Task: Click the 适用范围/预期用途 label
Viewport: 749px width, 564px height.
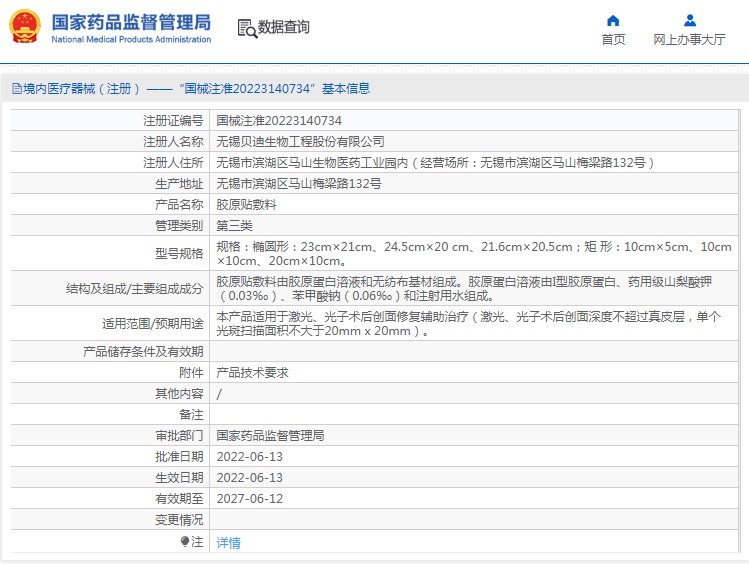Action: pos(153,323)
